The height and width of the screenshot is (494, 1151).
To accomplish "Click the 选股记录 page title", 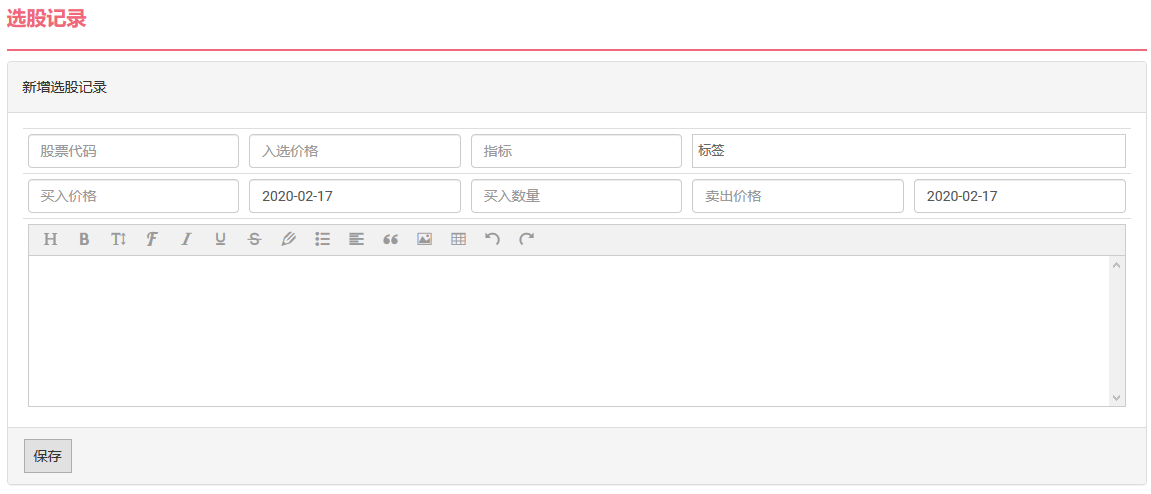I will click(x=46, y=20).
